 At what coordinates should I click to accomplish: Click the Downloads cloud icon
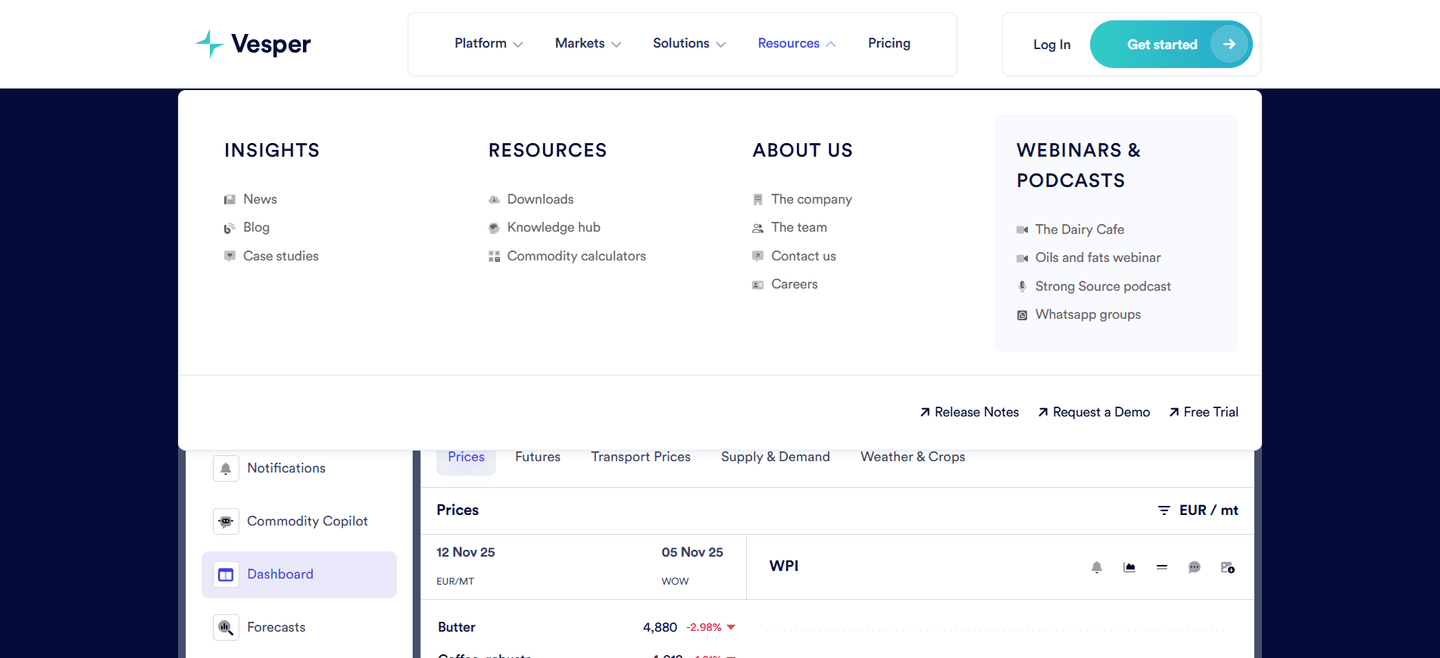(x=494, y=200)
